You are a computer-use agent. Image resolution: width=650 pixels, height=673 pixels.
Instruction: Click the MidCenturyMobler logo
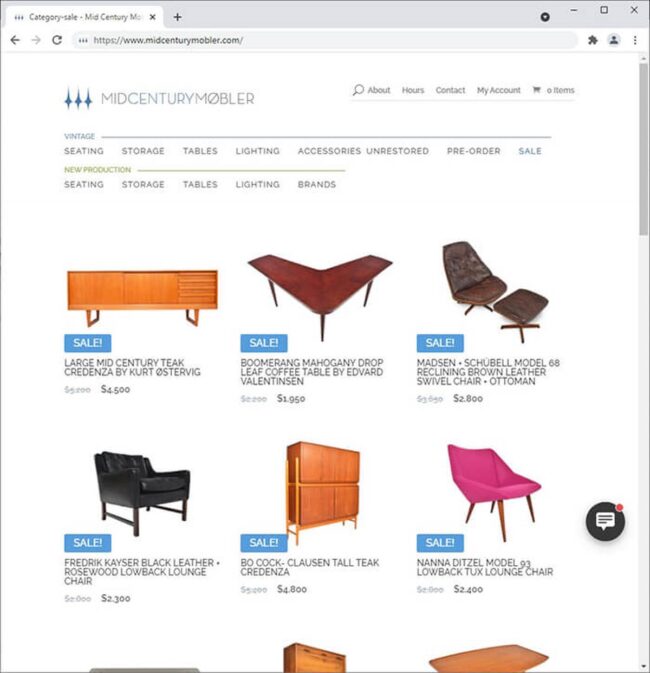click(x=159, y=99)
